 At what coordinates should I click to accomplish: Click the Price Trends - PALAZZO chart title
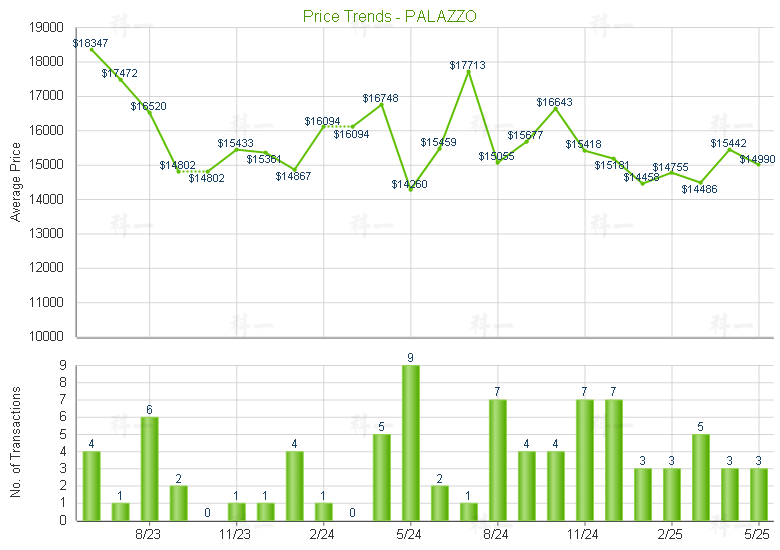coord(389,16)
